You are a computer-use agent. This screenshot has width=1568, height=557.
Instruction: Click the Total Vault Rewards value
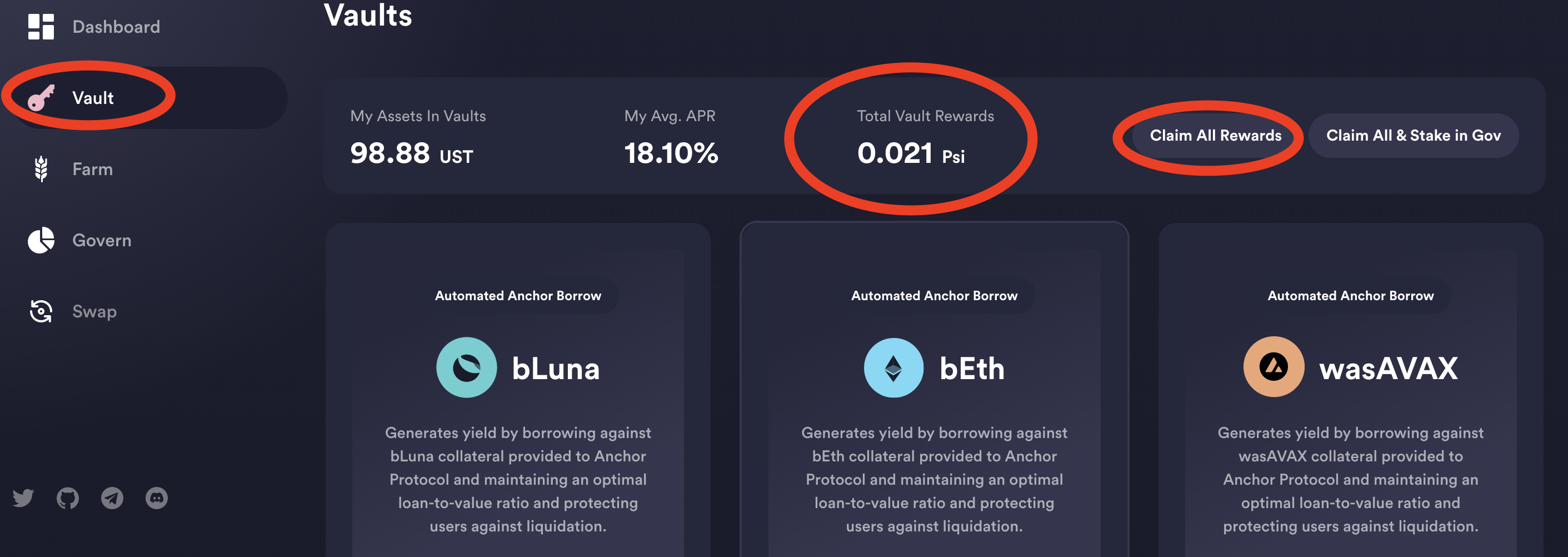pyautogui.click(x=910, y=153)
